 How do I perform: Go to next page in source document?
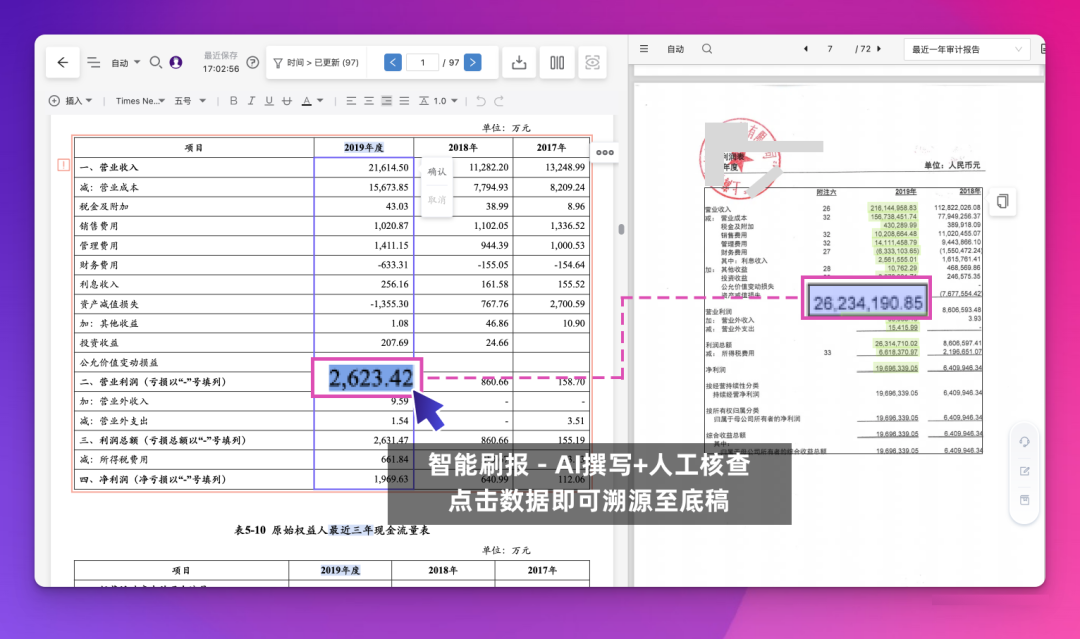[x=879, y=49]
